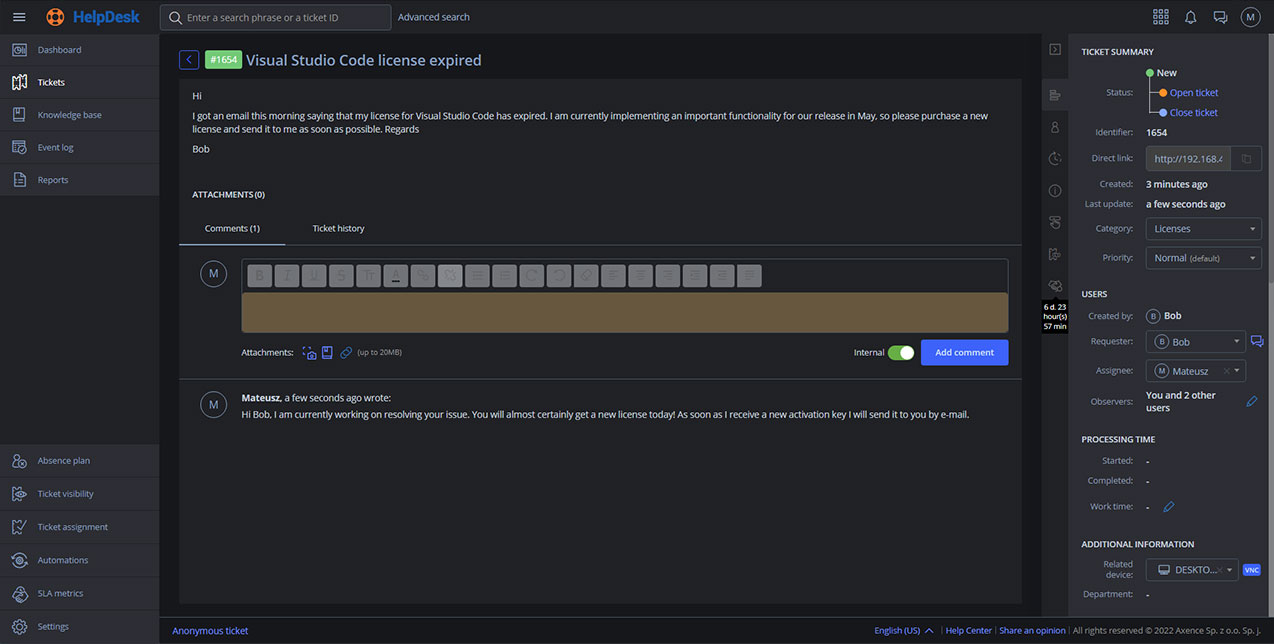Open Reports in the sidebar
This screenshot has height=644, width=1274.
[x=80, y=181]
